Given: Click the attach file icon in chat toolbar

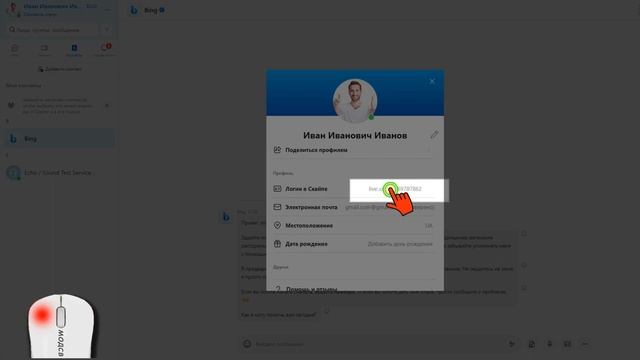Looking at the screenshot, I should [531, 344].
